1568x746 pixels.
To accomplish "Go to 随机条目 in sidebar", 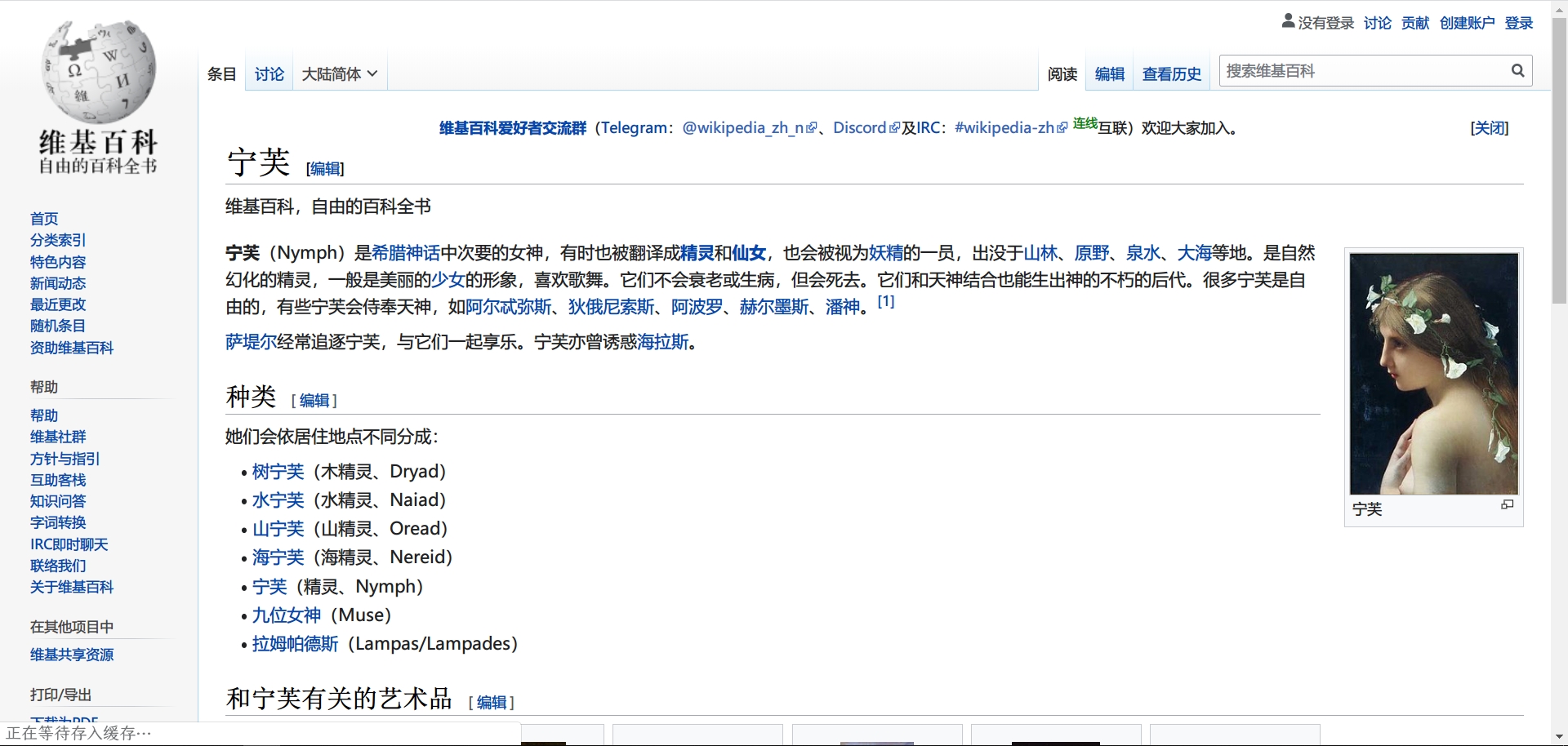I will pyautogui.click(x=58, y=326).
